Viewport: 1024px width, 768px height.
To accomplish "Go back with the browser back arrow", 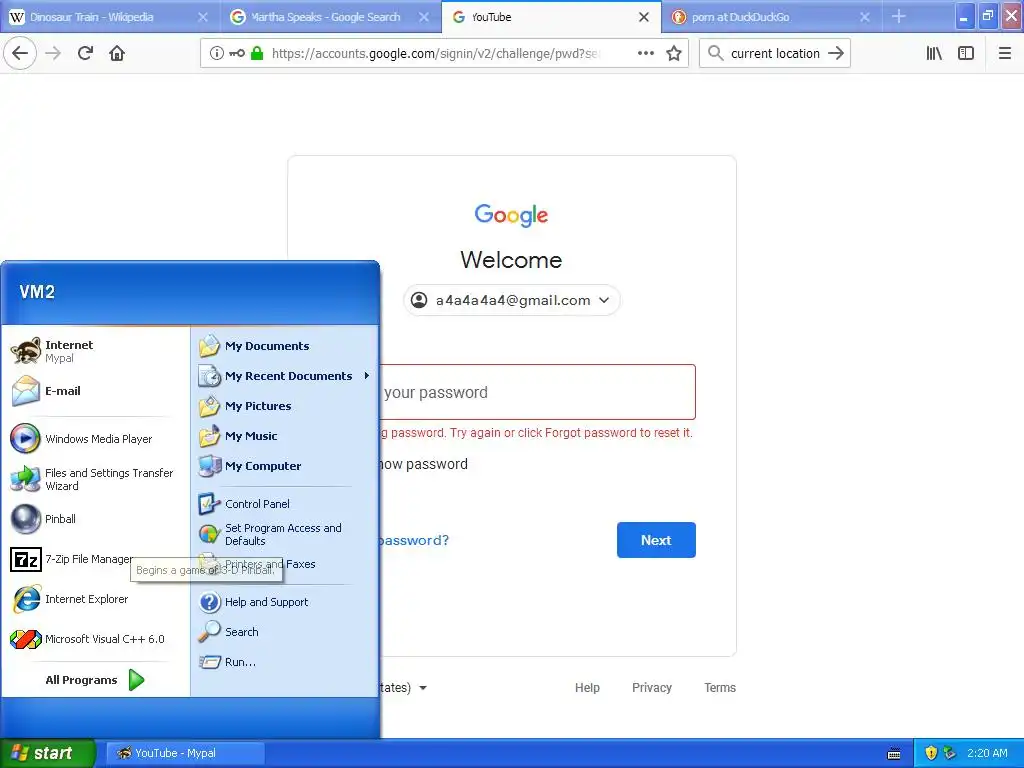I will coord(20,53).
